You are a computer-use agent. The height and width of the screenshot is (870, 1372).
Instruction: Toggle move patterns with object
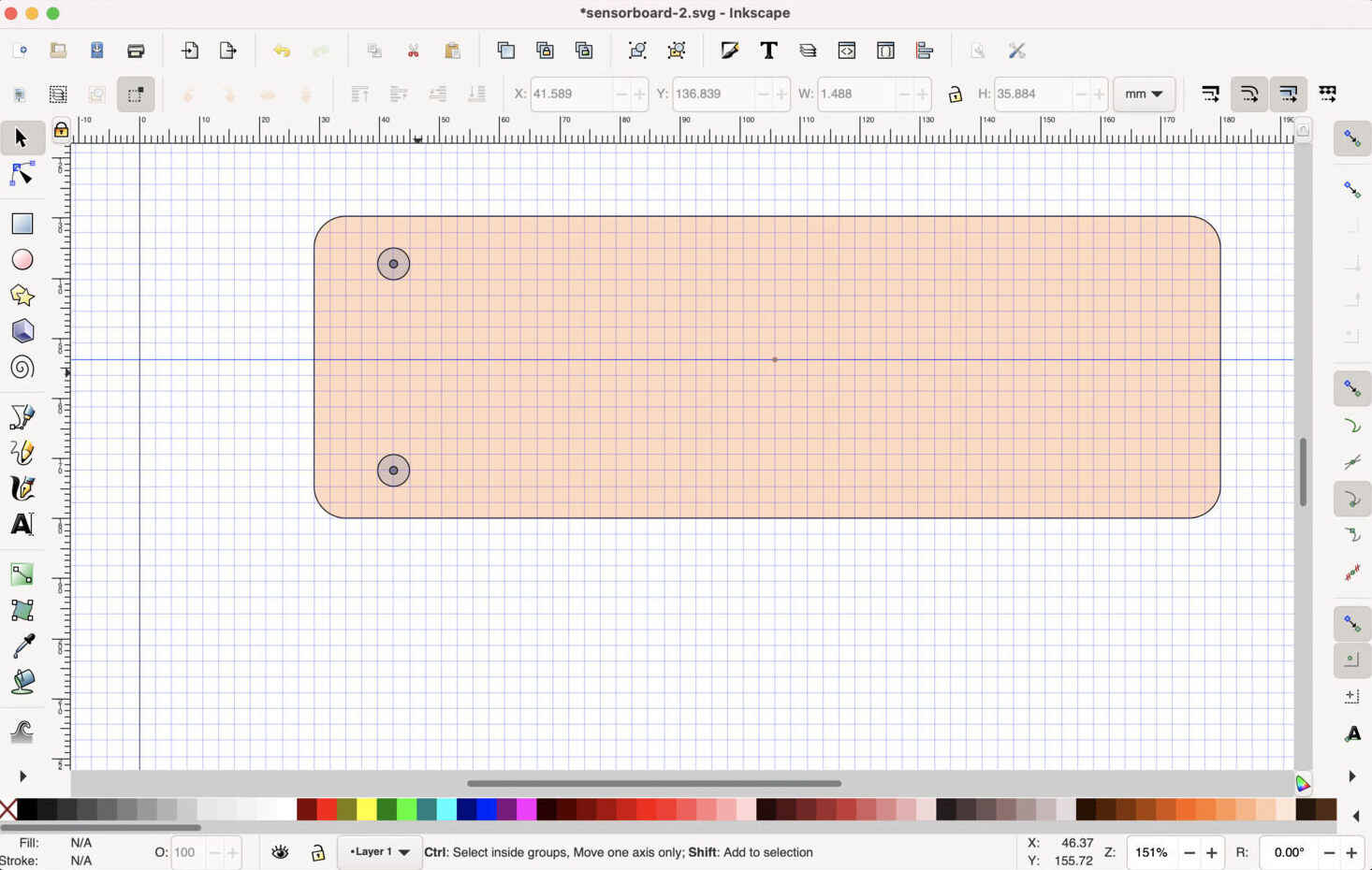coord(1327,94)
